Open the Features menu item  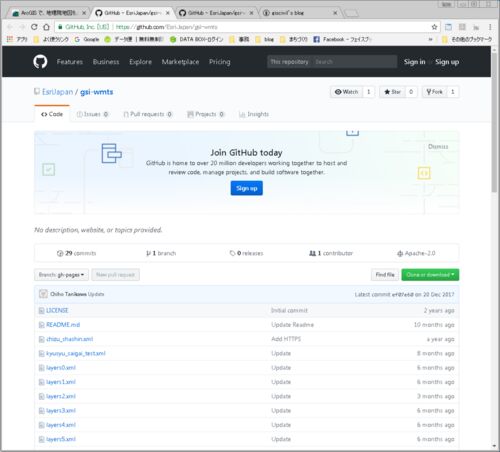click(70, 62)
